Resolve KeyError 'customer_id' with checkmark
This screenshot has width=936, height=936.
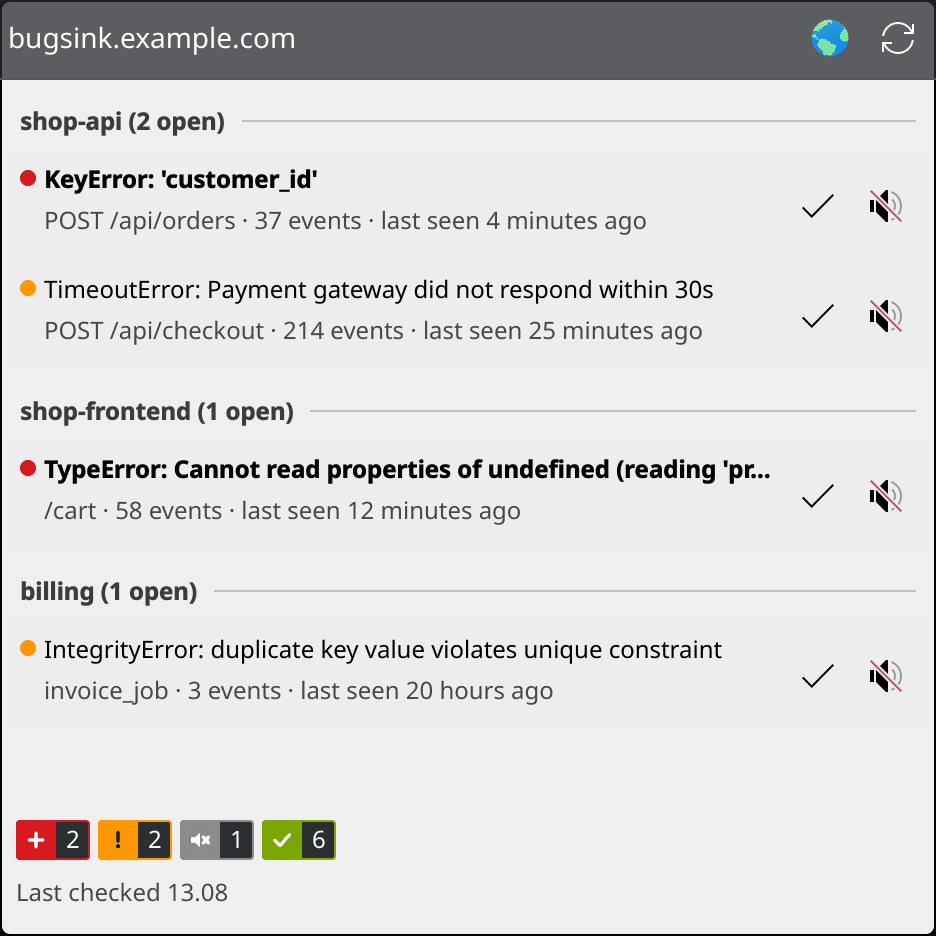(817, 206)
